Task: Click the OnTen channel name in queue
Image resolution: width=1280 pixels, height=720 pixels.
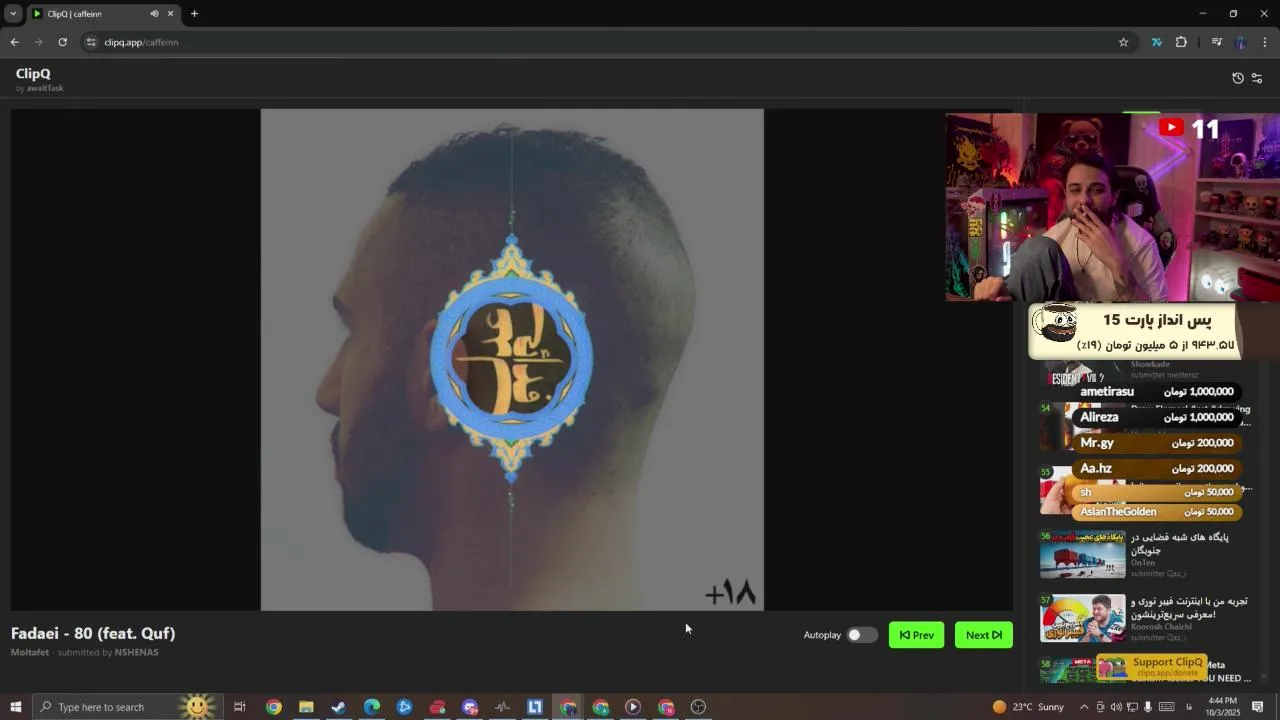Action: click(1142, 563)
